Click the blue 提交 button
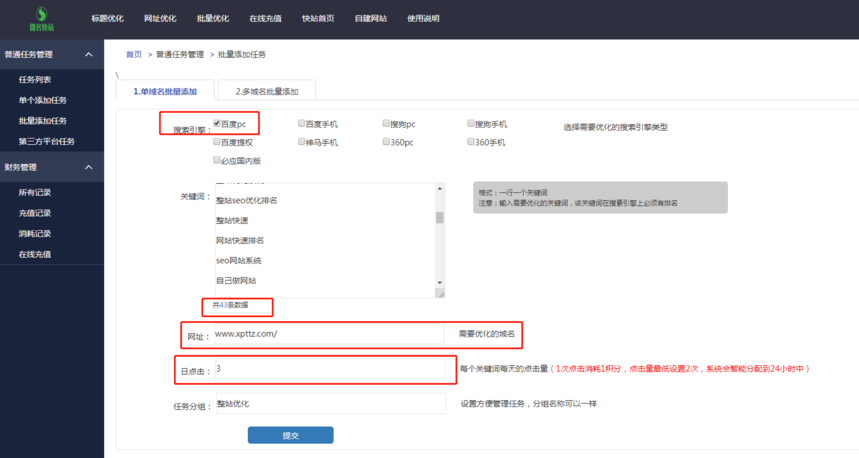 tap(290, 435)
